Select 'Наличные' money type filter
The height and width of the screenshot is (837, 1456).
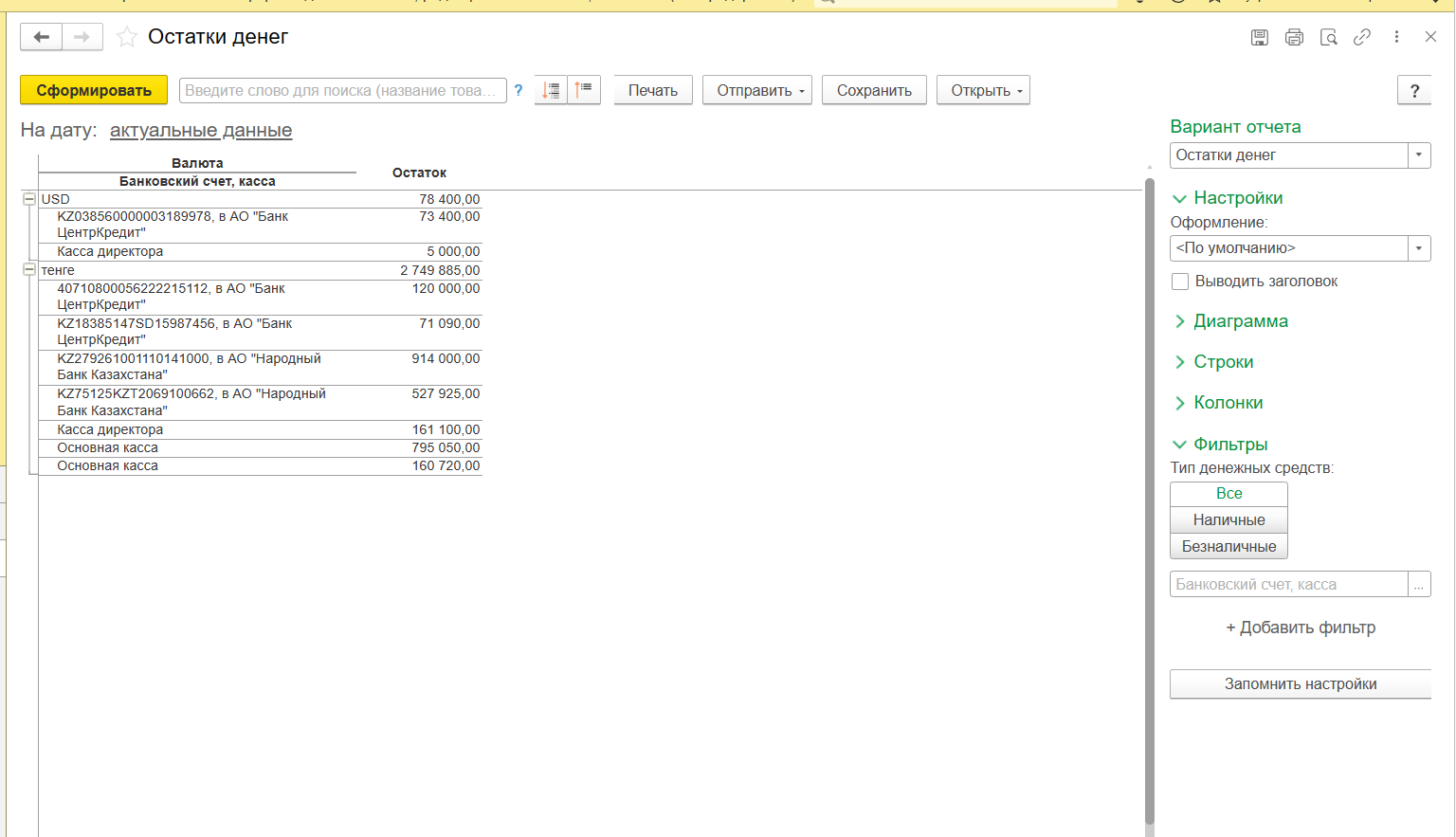coord(1228,519)
